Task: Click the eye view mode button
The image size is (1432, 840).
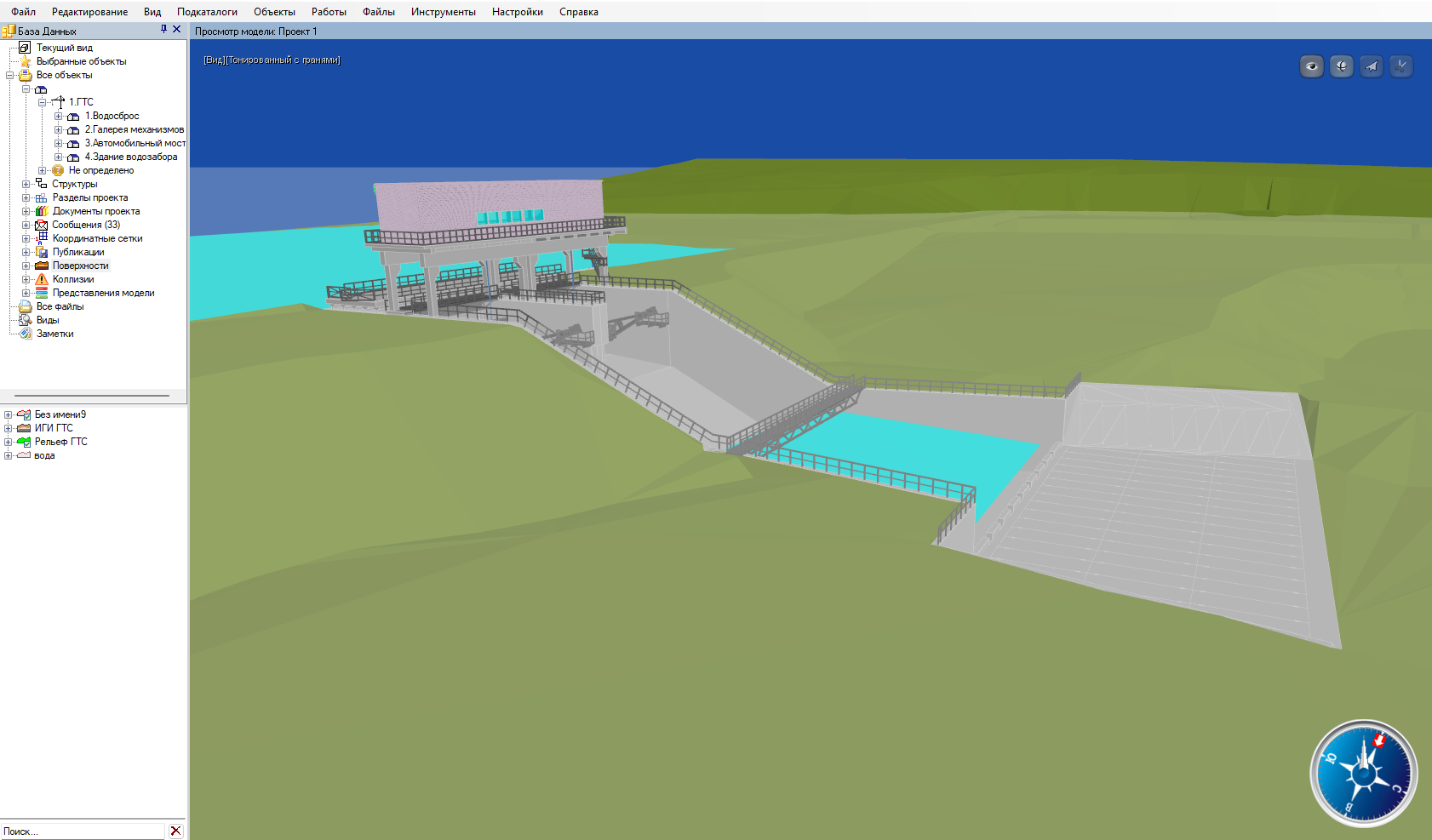Action: 1311,66
